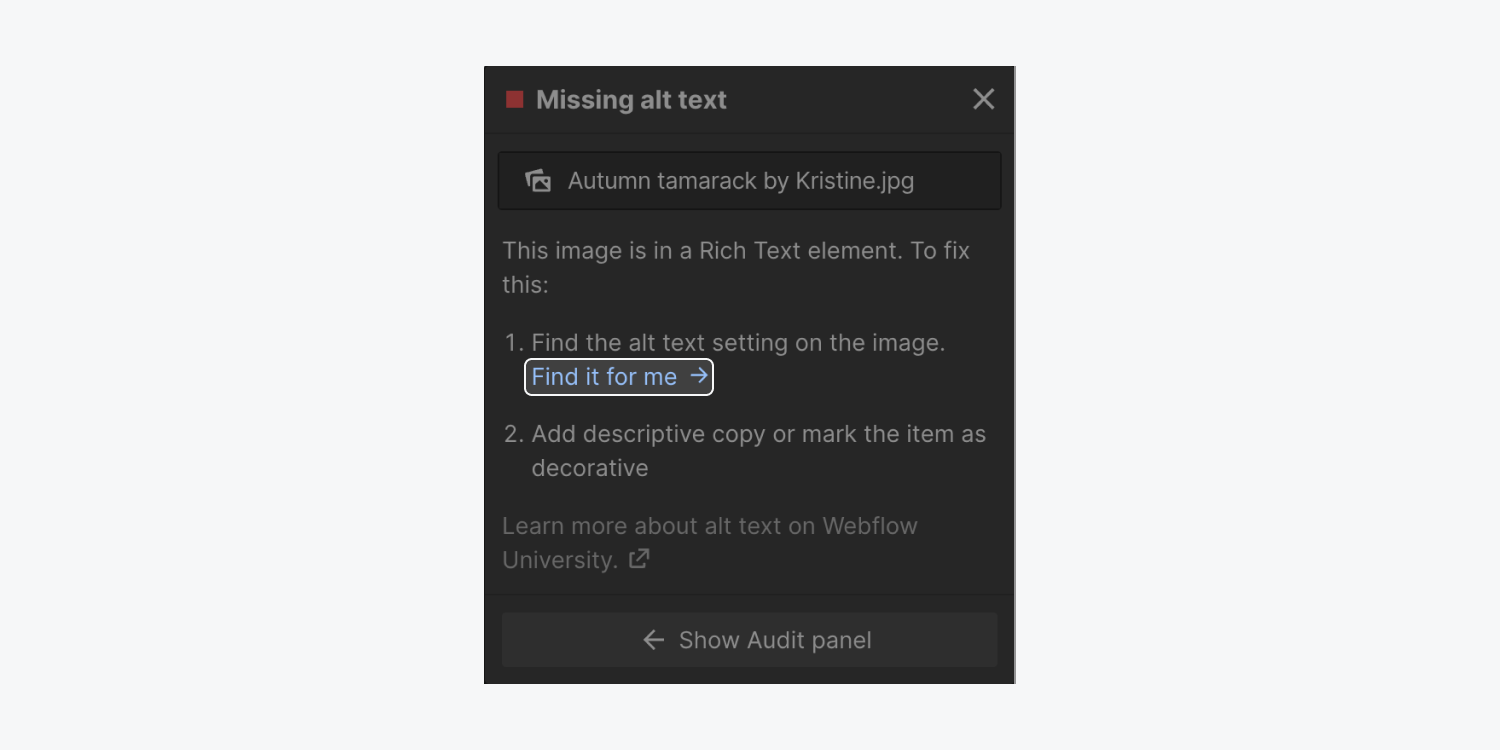Click the red error indicator square

(515, 99)
